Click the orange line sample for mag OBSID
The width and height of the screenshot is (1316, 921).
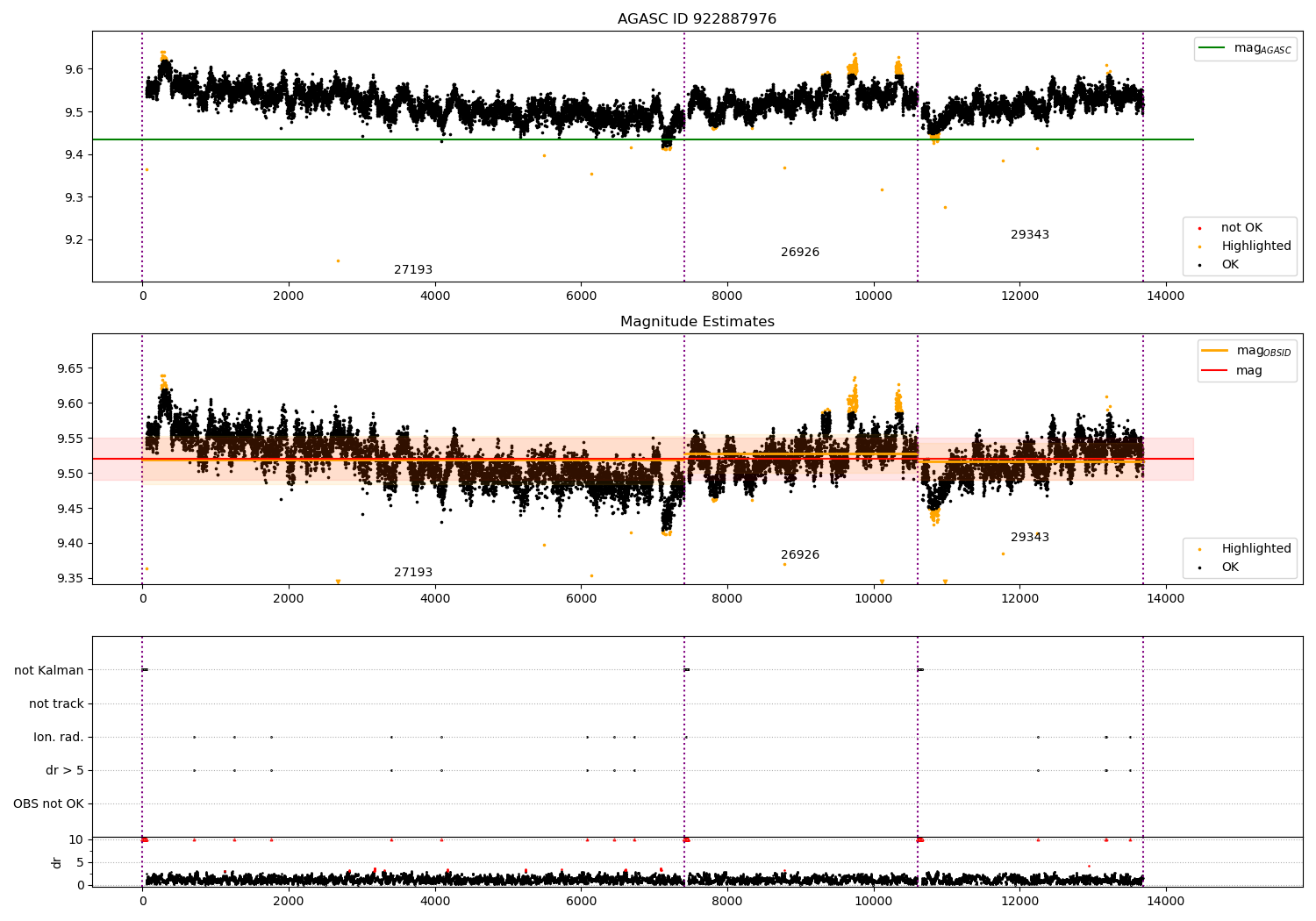click(x=1215, y=350)
